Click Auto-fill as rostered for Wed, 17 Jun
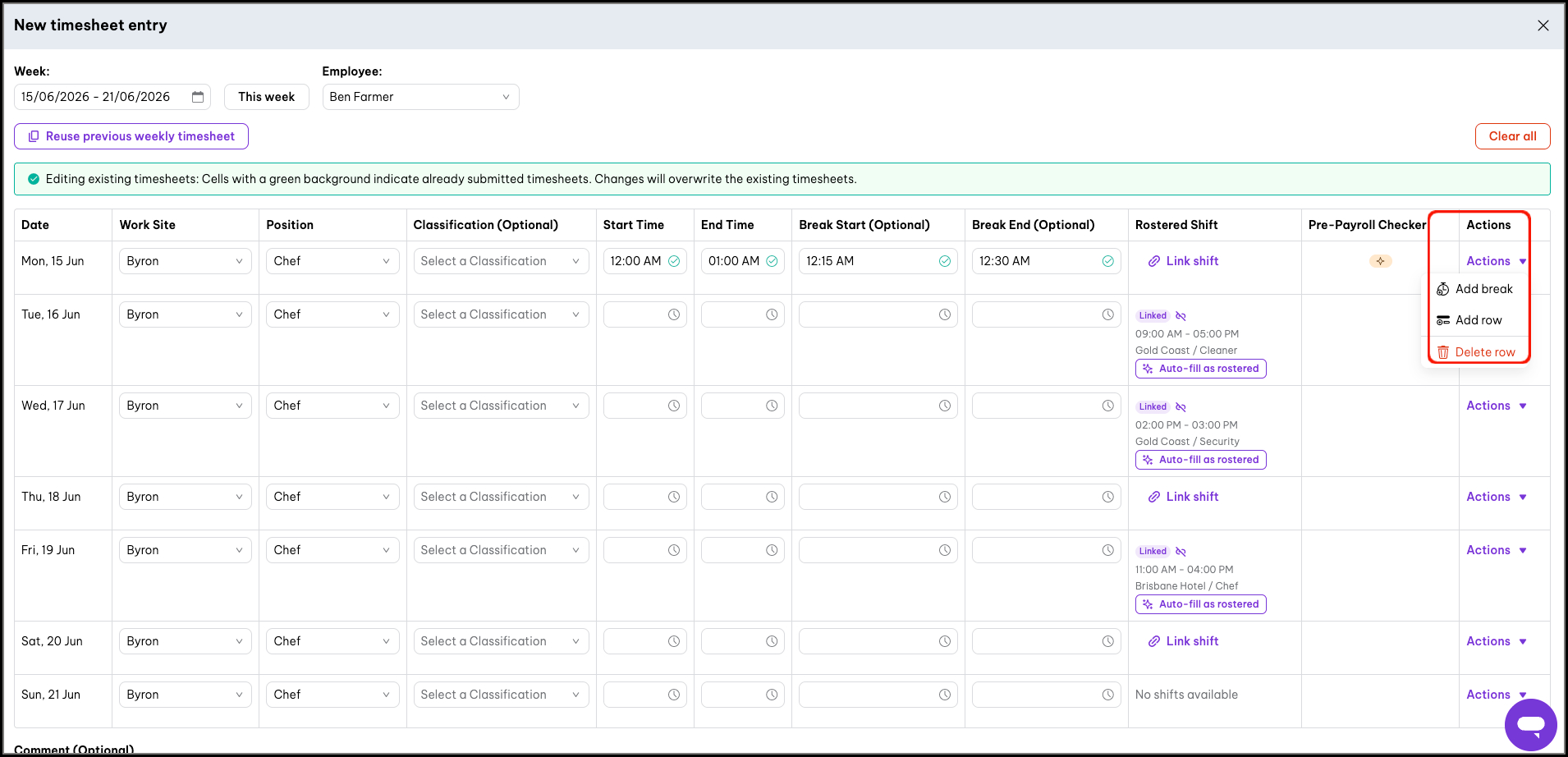 pos(1201,460)
